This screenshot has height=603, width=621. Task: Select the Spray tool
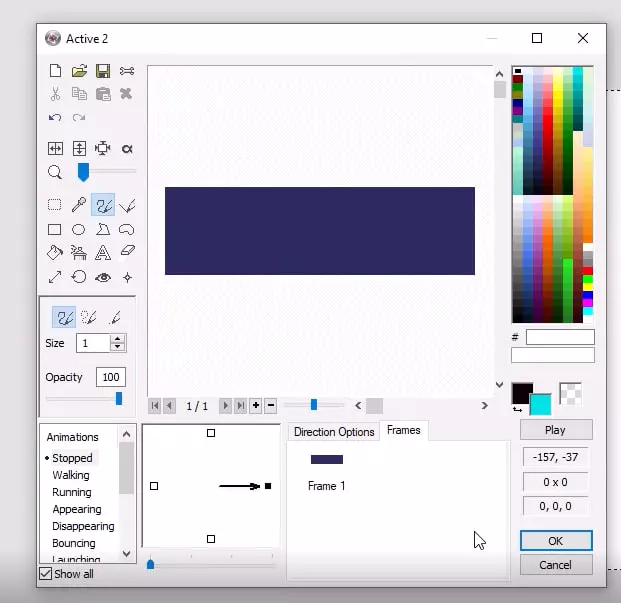pos(78,253)
